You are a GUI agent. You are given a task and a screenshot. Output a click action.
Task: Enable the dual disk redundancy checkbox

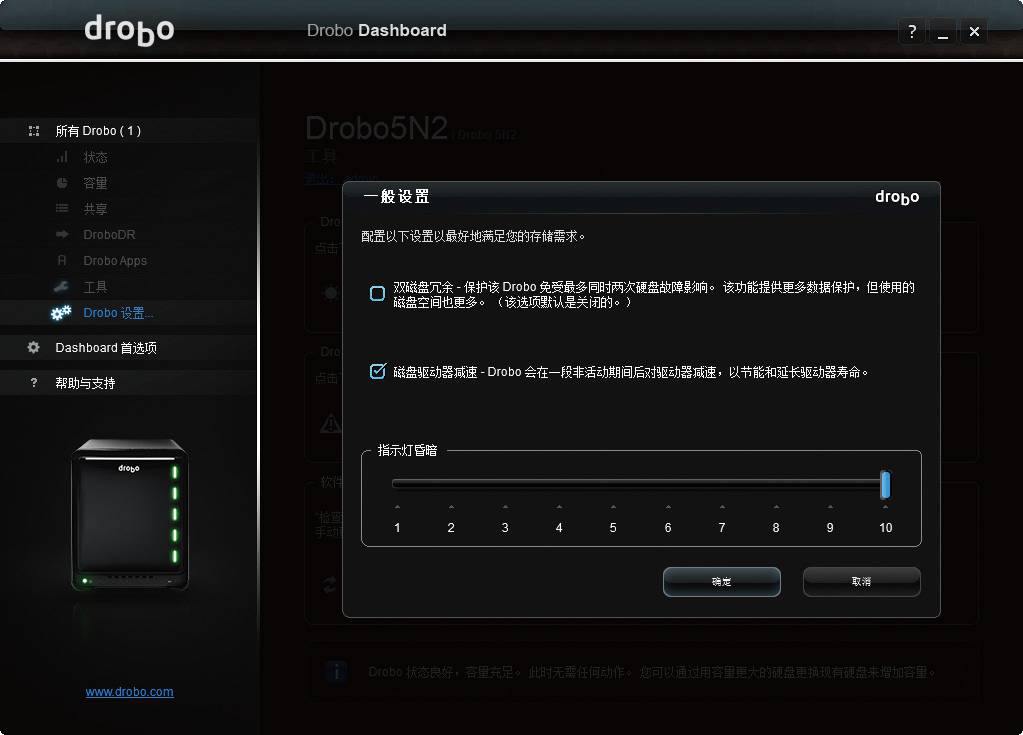click(377, 293)
